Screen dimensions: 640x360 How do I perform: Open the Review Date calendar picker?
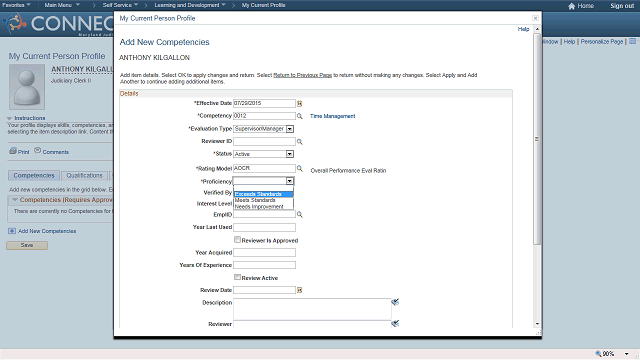[x=300, y=290]
